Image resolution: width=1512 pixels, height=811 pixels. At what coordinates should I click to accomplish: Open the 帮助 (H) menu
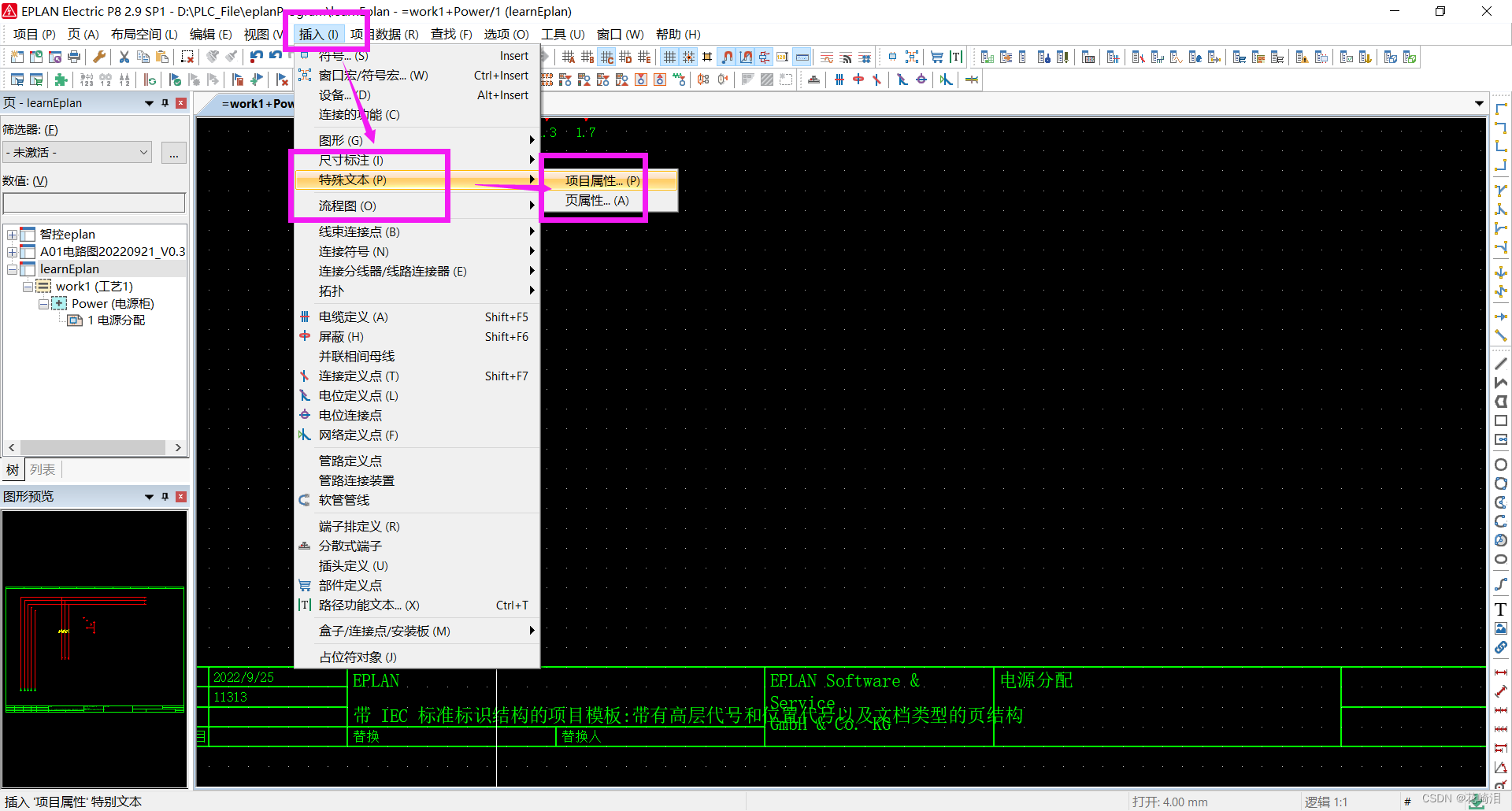click(677, 34)
